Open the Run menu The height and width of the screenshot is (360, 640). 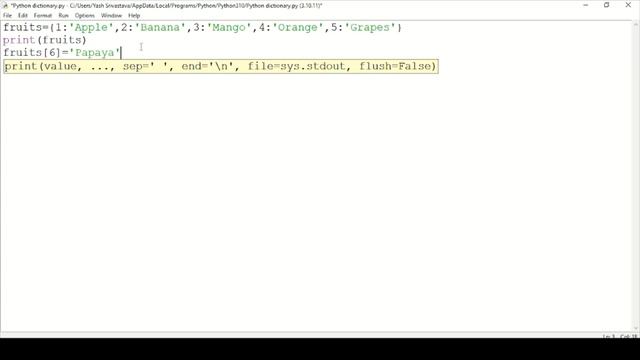click(x=63, y=16)
